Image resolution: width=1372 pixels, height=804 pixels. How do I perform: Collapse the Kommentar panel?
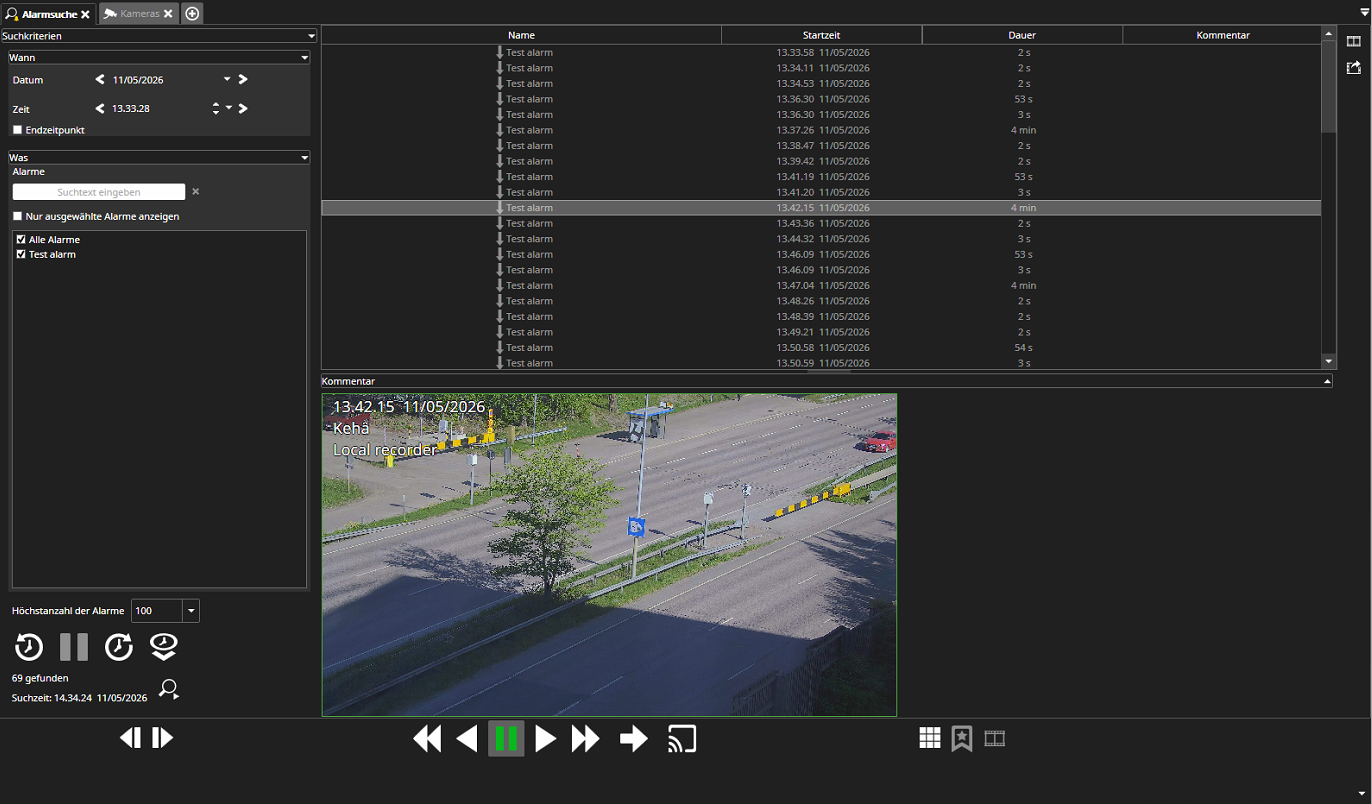1327,381
